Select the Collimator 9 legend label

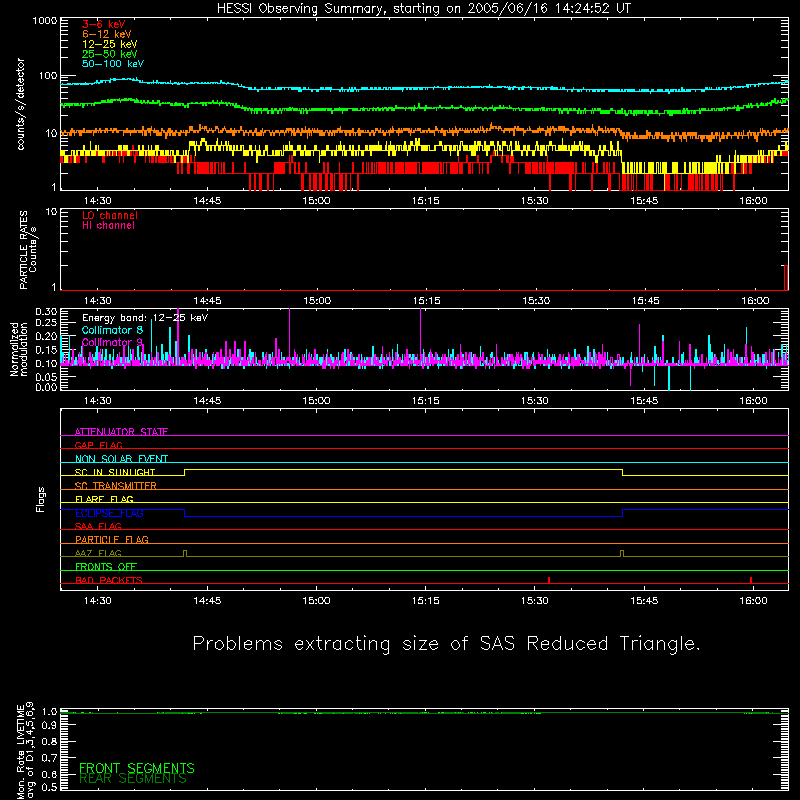coord(112,342)
